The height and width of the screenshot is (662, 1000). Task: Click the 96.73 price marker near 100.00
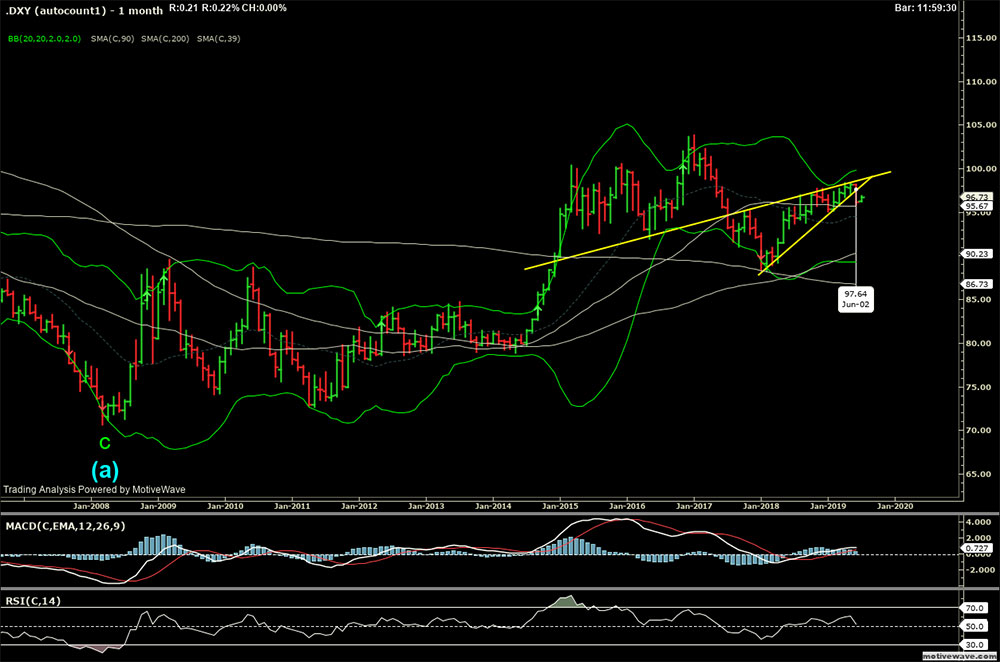(974, 198)
